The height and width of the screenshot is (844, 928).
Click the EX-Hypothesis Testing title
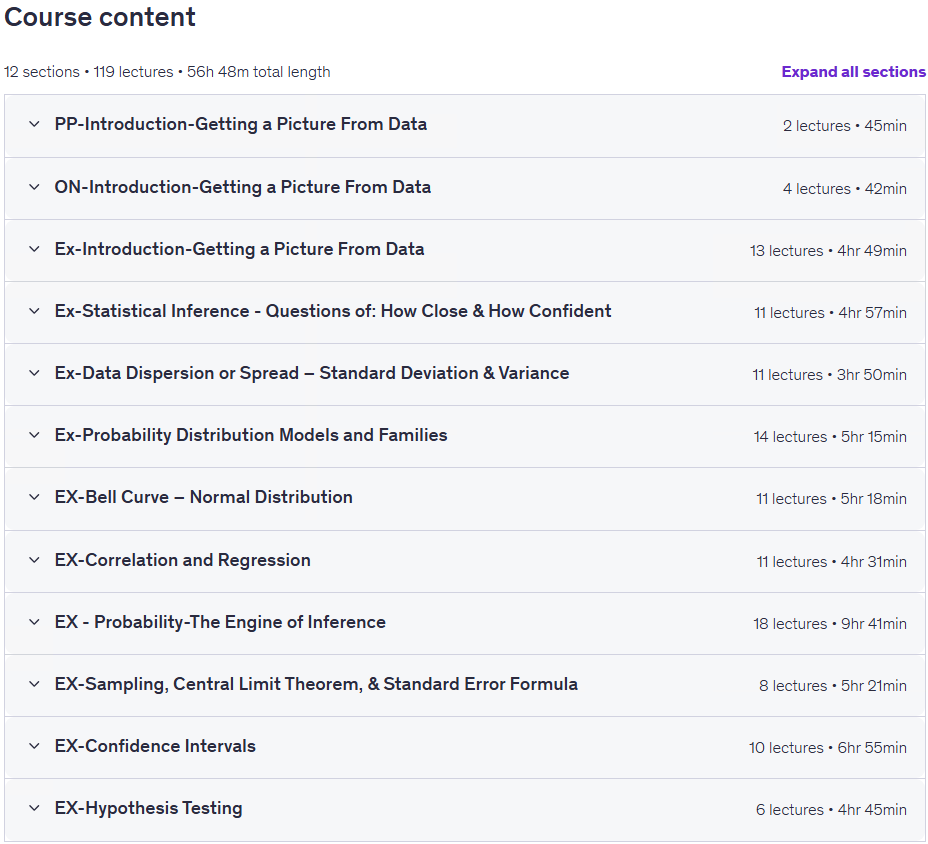[149, 808]
